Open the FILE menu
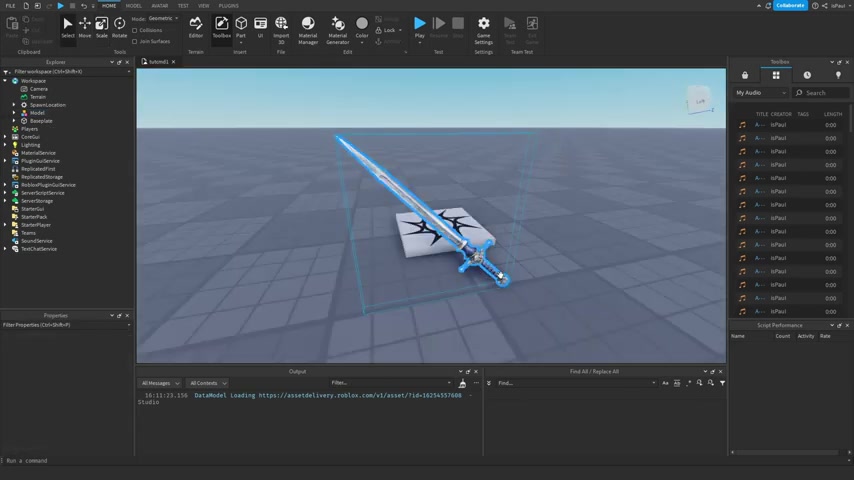 10,5
